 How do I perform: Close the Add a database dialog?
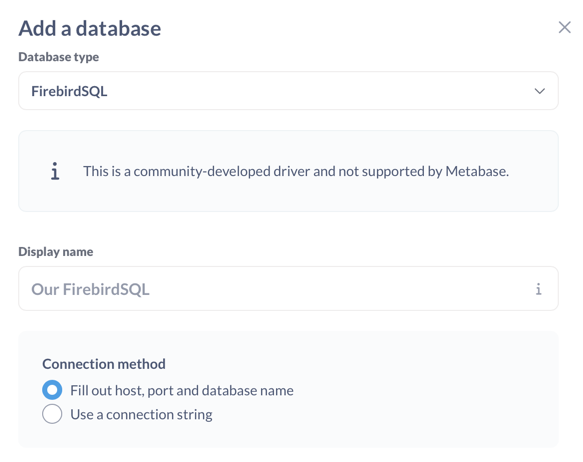(x=564, y=27)
